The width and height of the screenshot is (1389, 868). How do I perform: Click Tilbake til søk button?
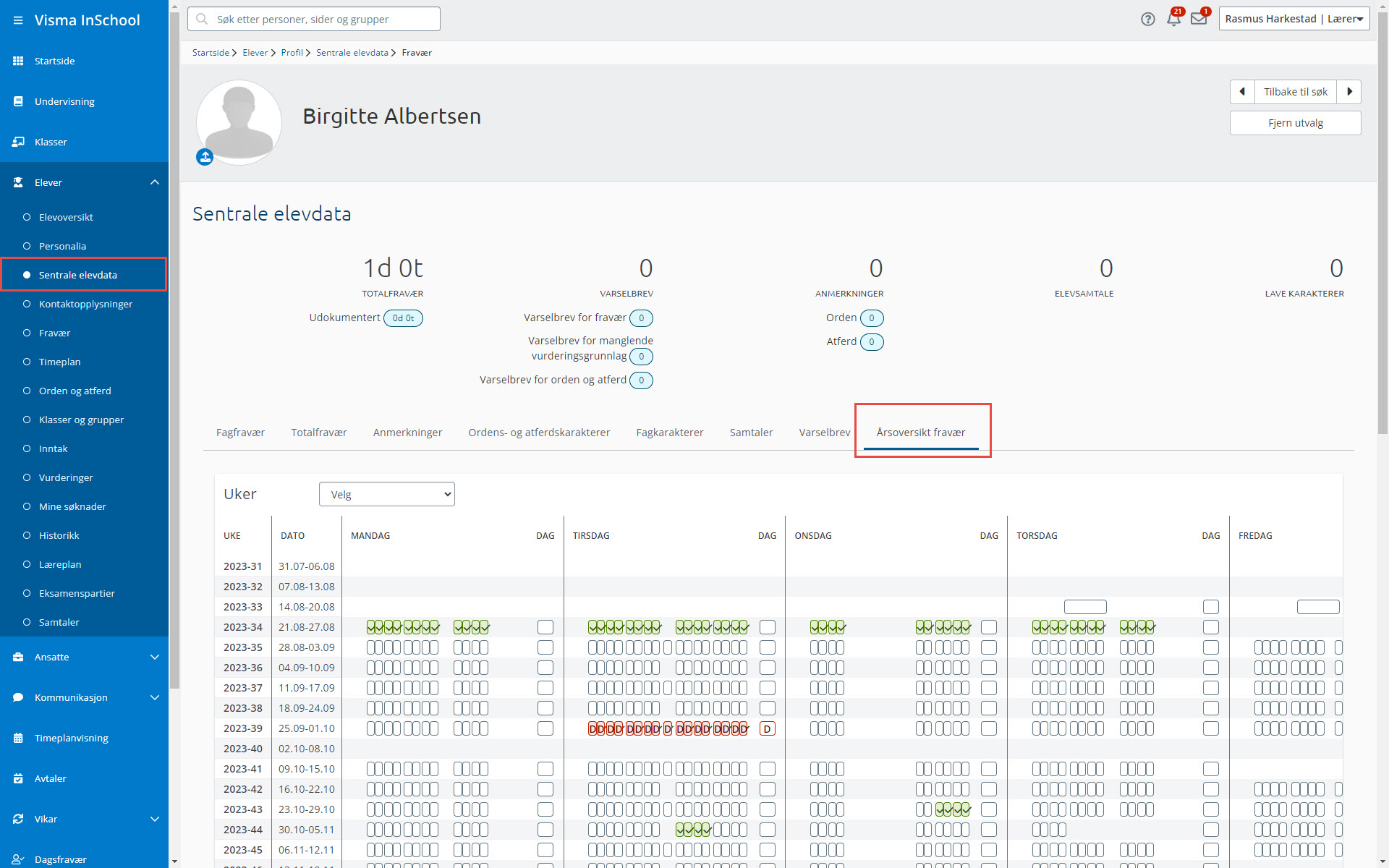[1296, 92]
